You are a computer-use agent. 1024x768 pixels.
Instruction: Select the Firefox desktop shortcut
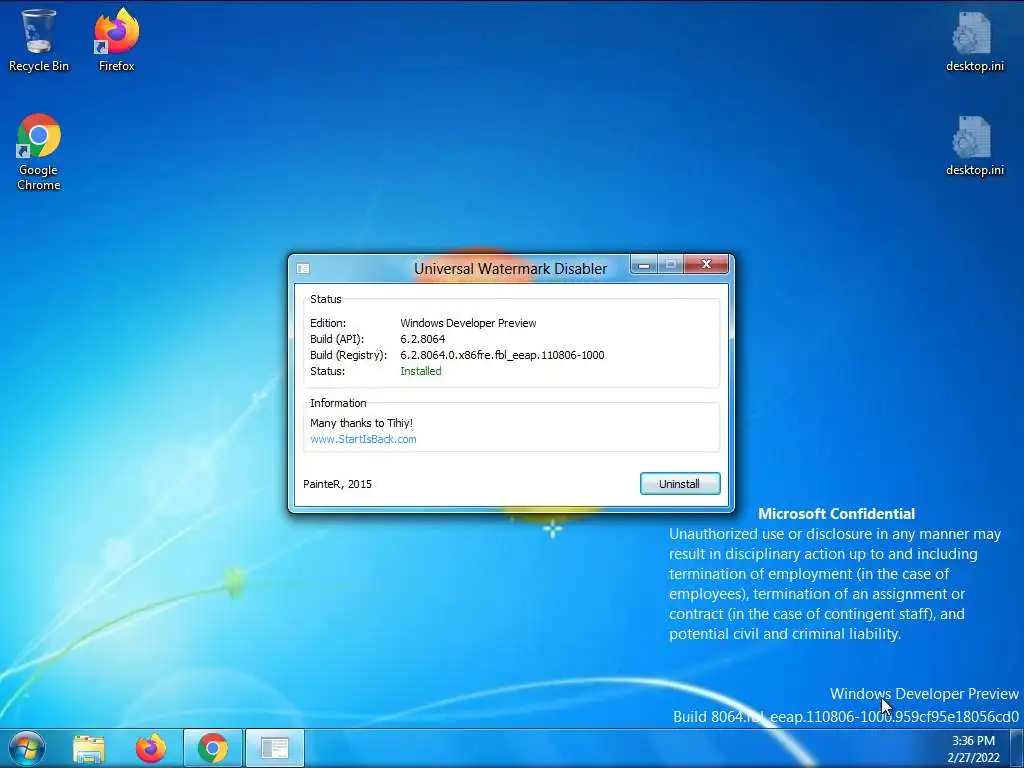116,40
